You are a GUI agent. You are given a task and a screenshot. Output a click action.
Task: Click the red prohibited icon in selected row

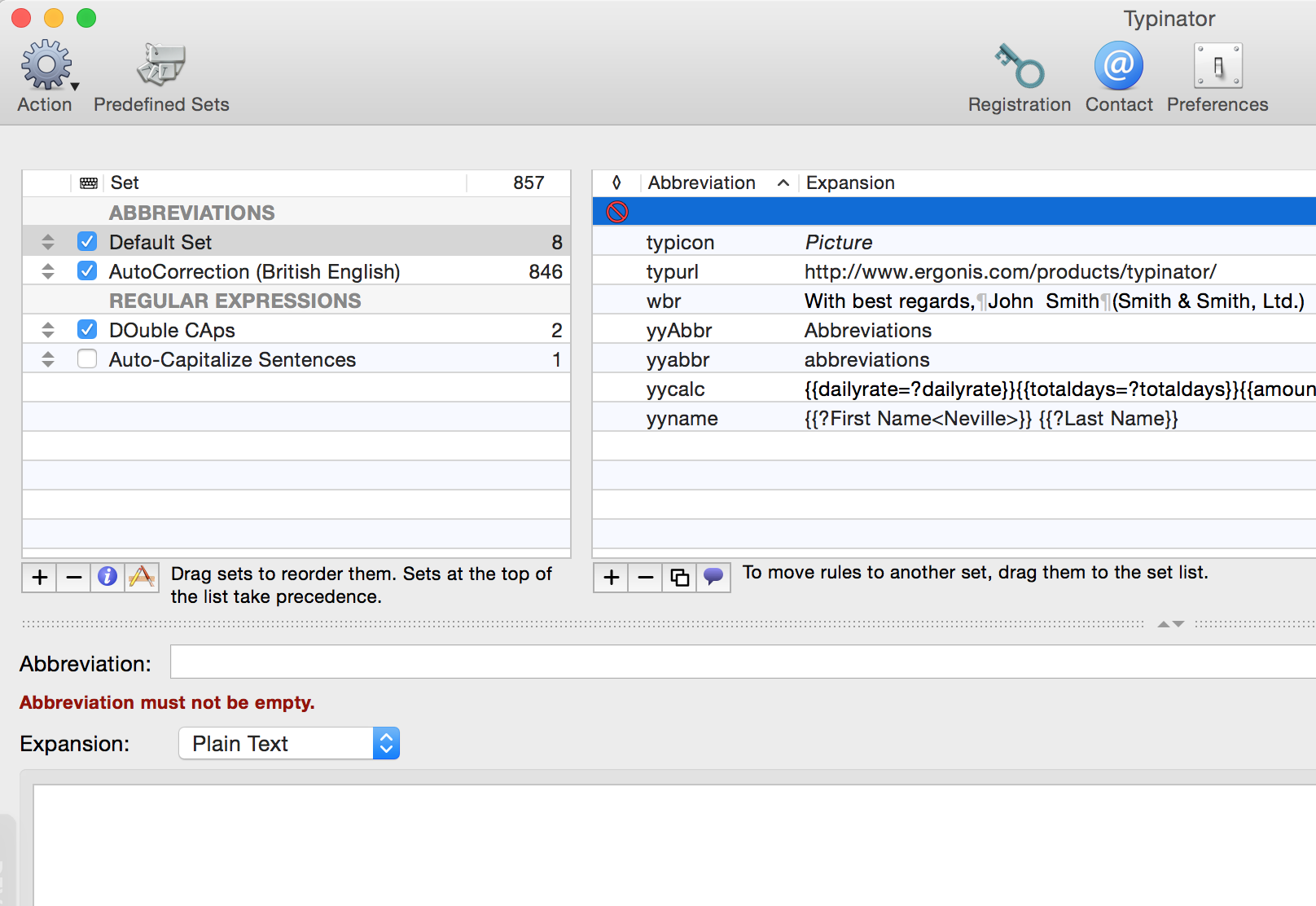[x=617, y=212]
